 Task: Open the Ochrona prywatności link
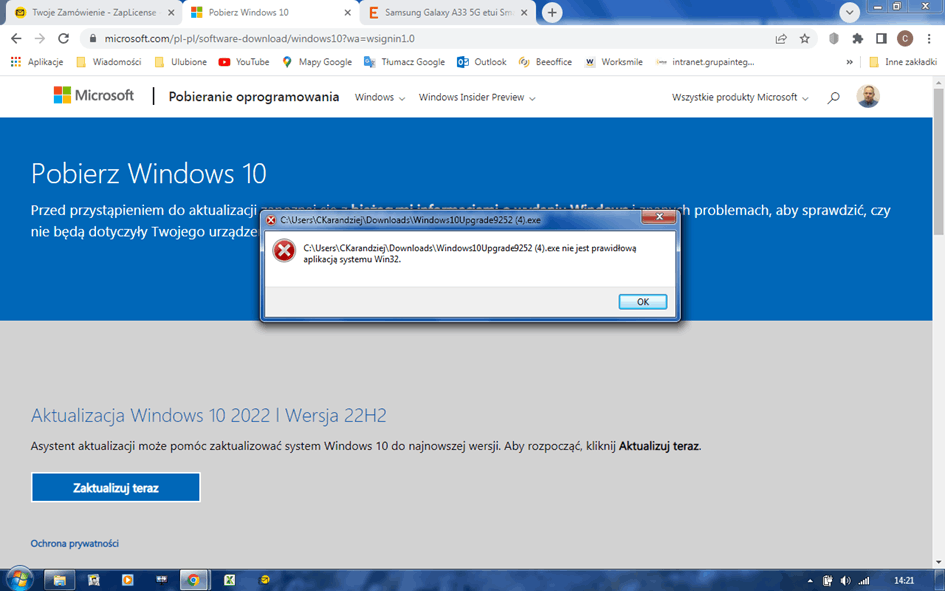click(x=75, y=543)
